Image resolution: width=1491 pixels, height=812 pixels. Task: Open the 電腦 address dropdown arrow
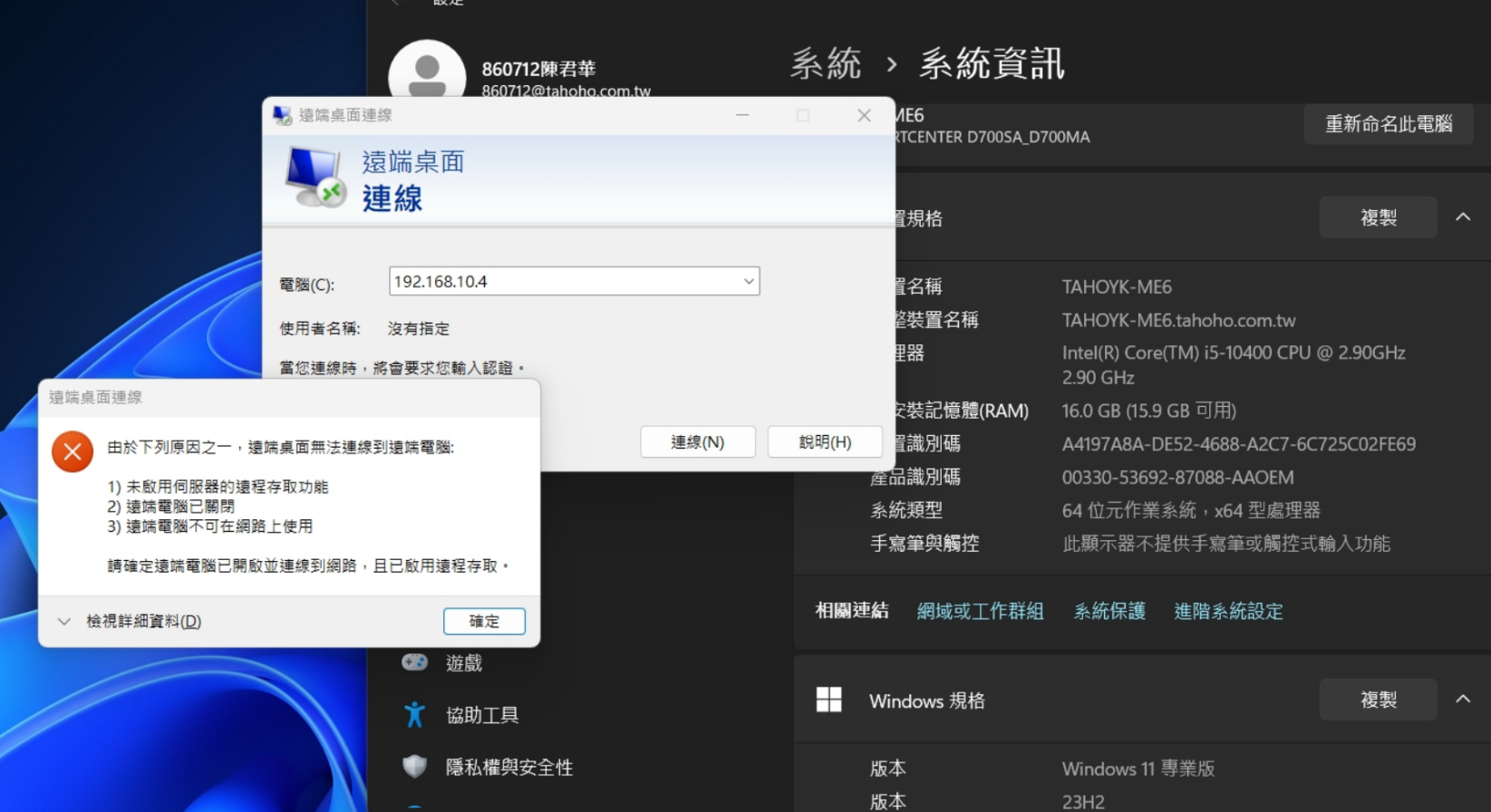coord(749,282)
